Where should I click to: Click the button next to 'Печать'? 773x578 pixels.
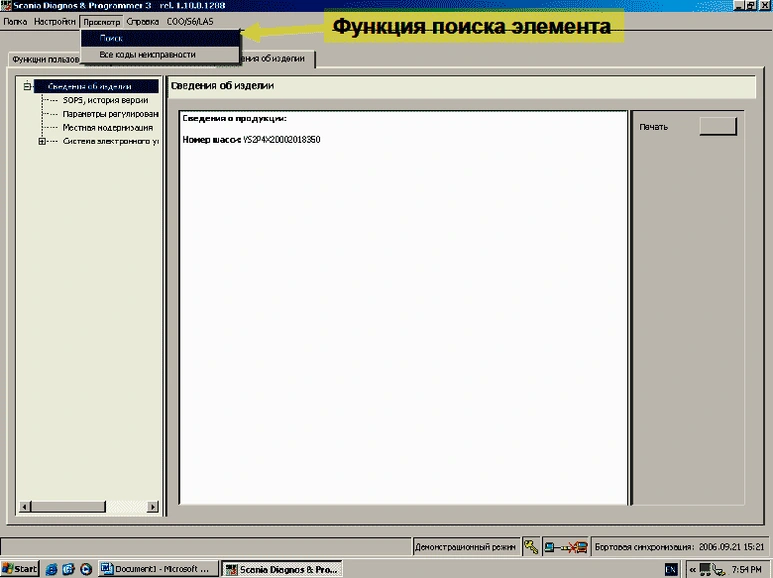(716, 126)
